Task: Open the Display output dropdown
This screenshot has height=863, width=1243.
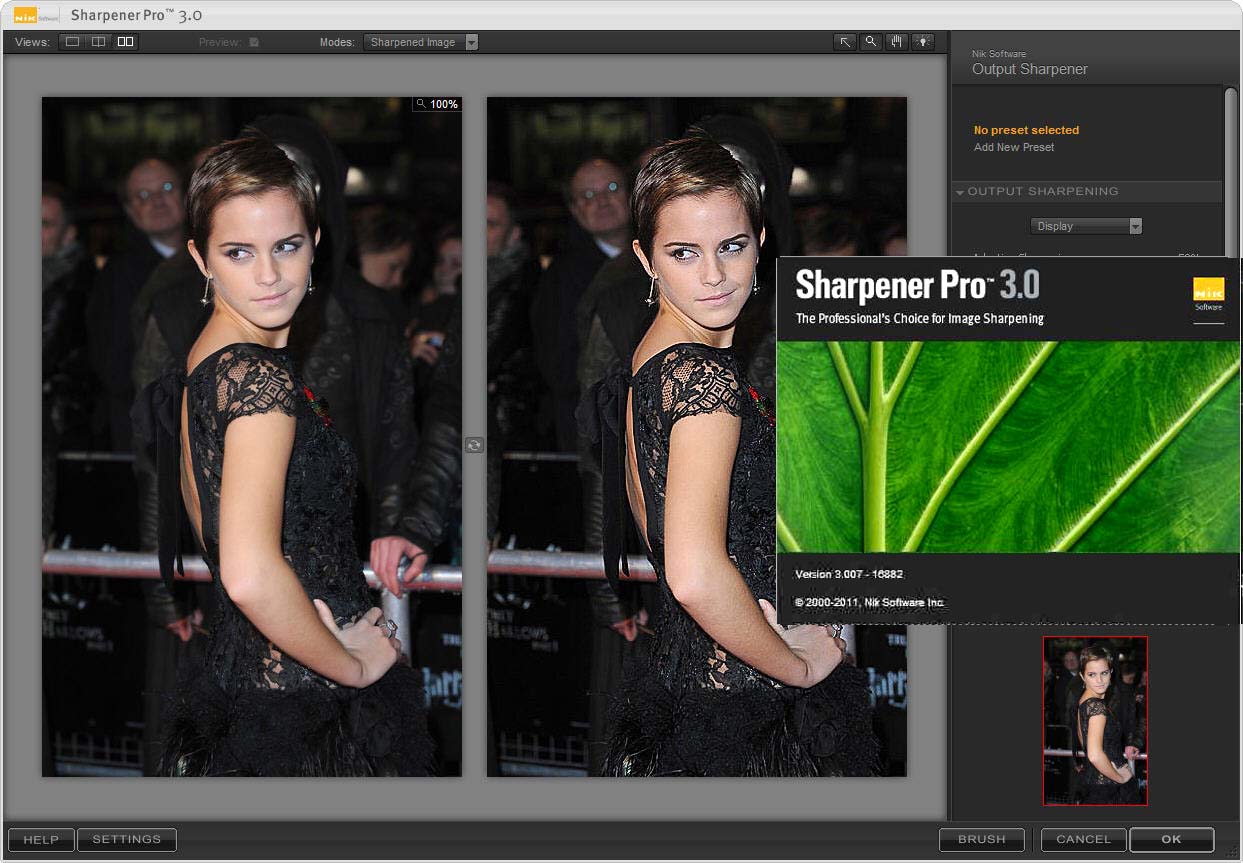Action: pos(1086,226)
